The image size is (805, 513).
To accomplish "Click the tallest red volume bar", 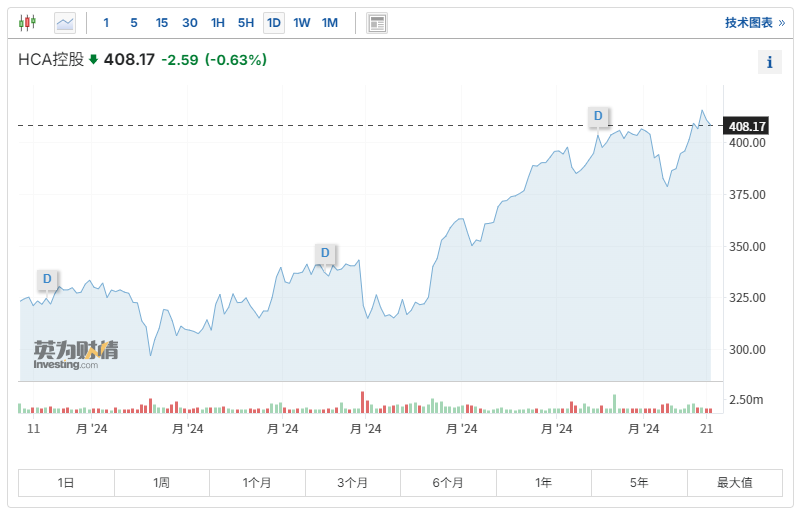I will pos(362,403).
